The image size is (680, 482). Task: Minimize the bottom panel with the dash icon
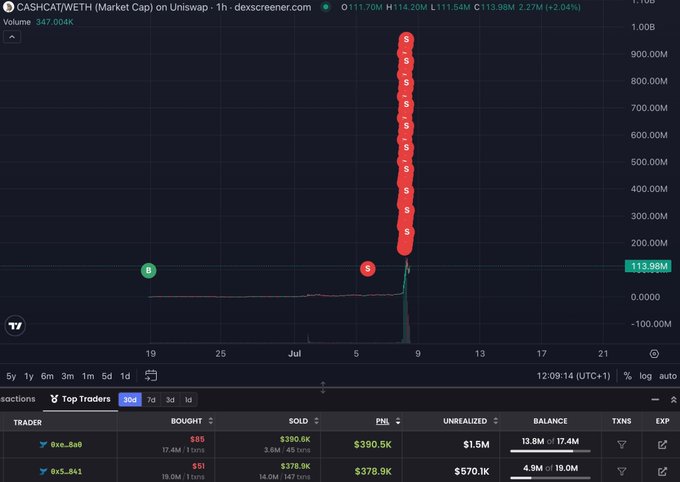click(655, 400)
